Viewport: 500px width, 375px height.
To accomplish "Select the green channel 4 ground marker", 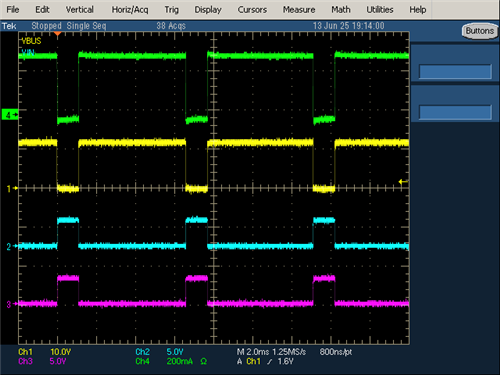I will point(10,115).
